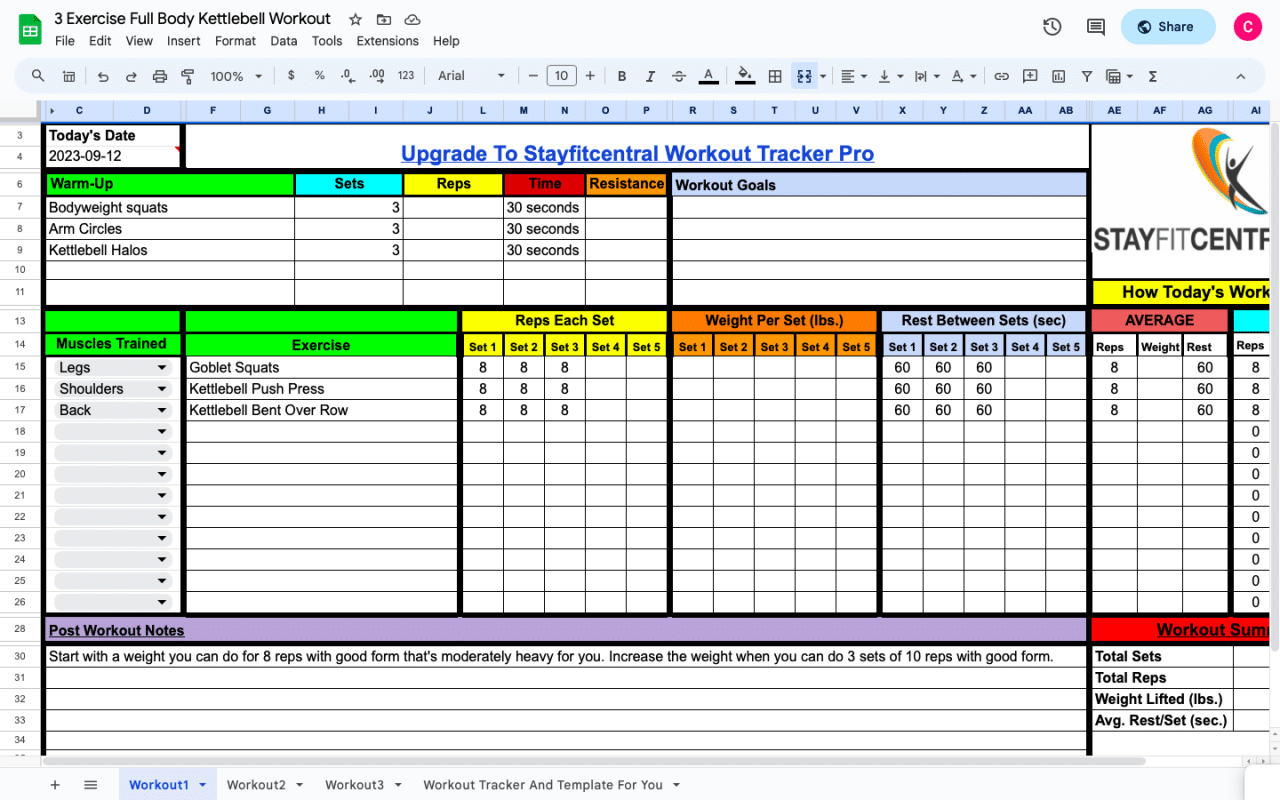This screenshot has width=1280, height=800.
Task: Expand merge cells options arrow
Action: tap(823, 76)
